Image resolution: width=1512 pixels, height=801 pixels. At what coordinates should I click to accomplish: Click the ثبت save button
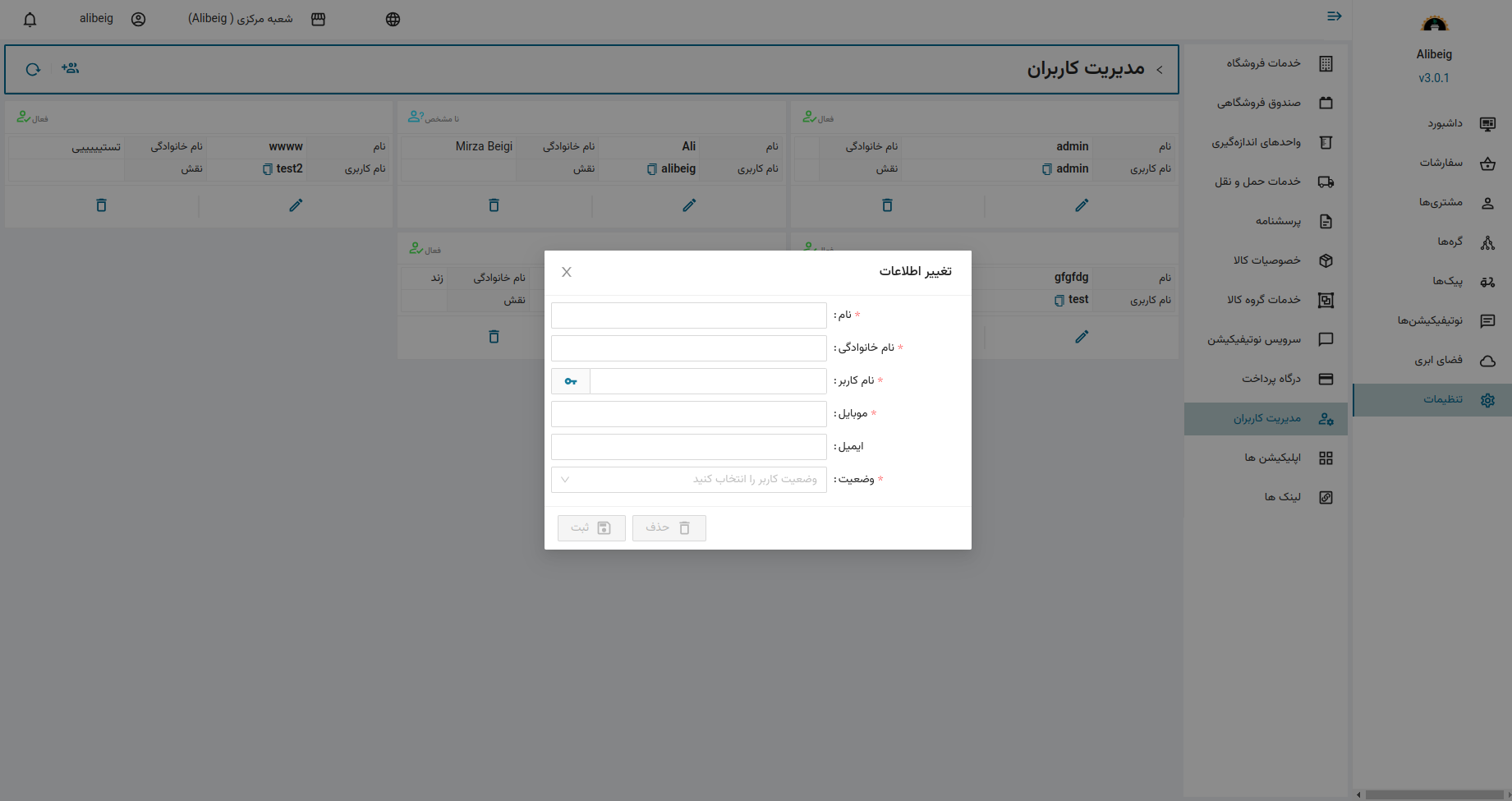(591, 528)
